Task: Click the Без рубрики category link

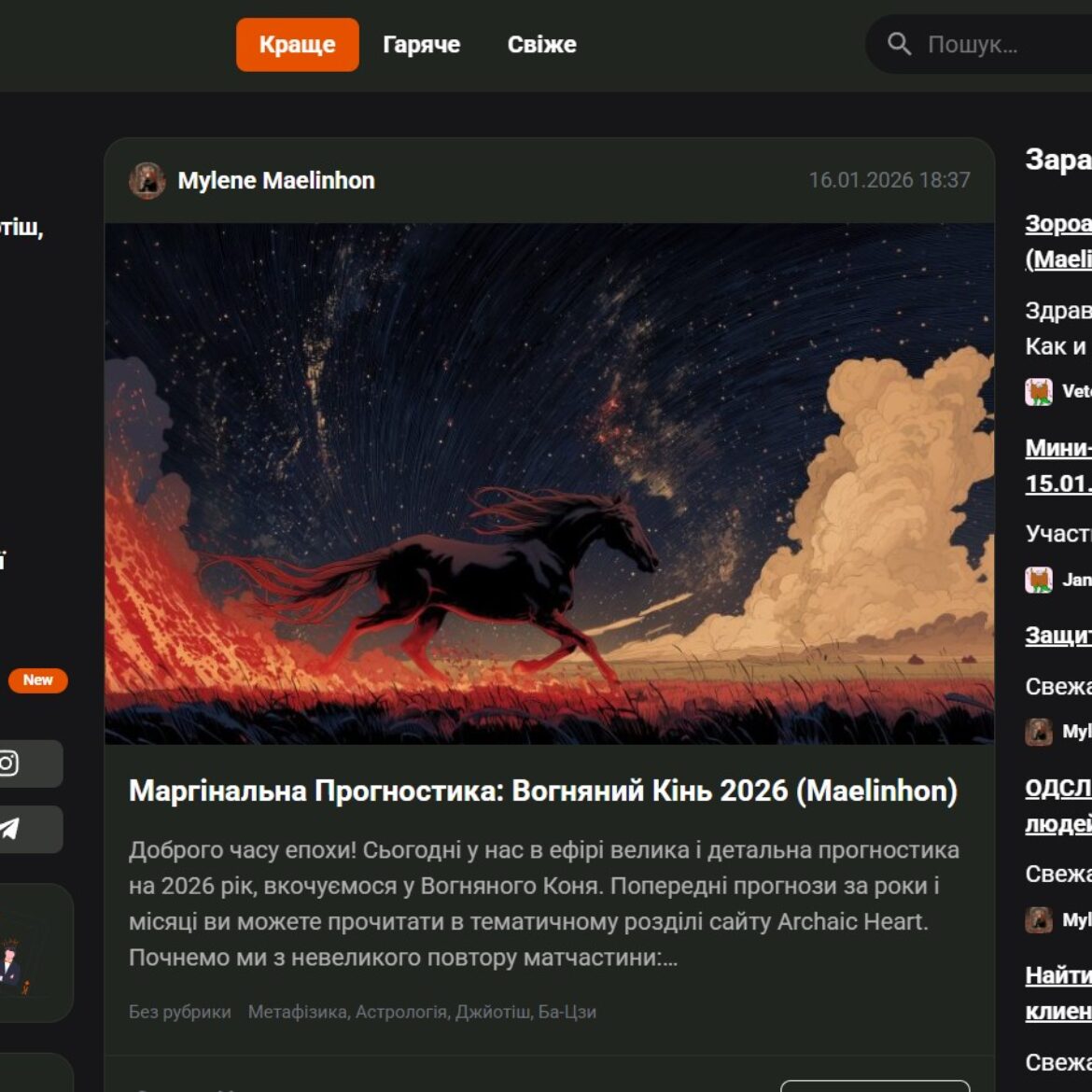Action: pyautogui.click(x=180, y=1012)
